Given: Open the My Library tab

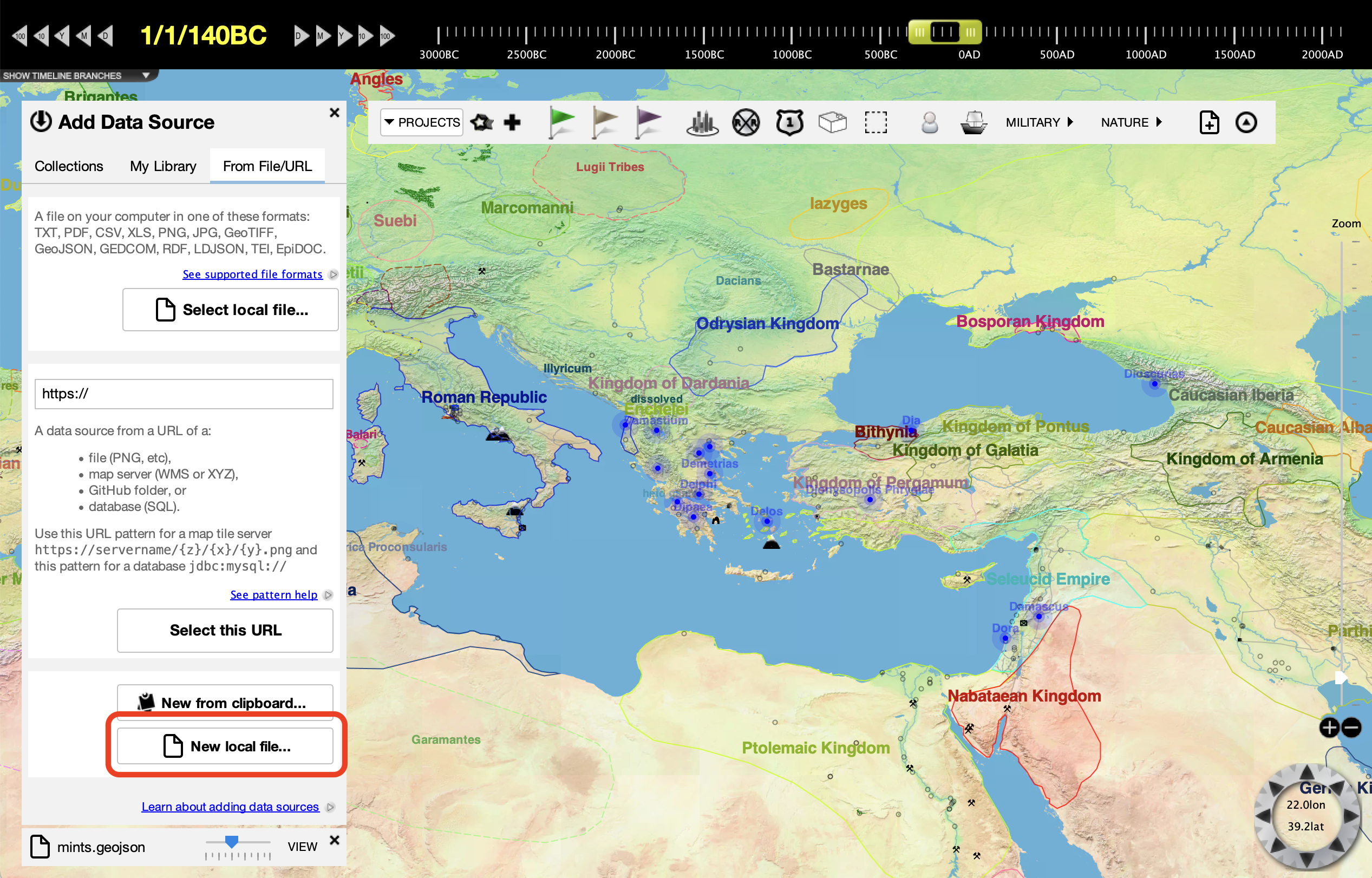Looking at the screenshot, I should [162, 166].
